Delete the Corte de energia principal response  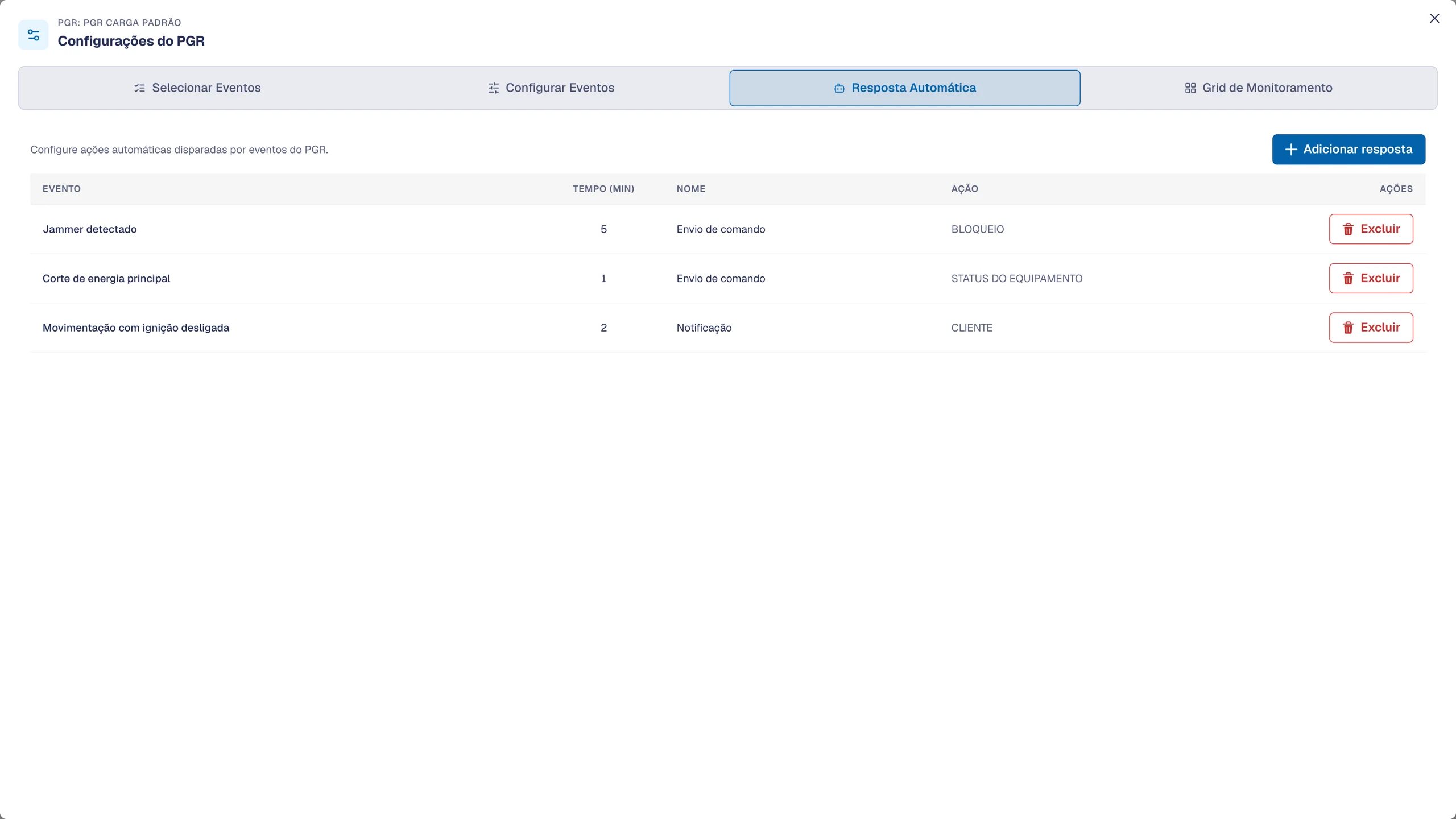[x=1371, y=279]
